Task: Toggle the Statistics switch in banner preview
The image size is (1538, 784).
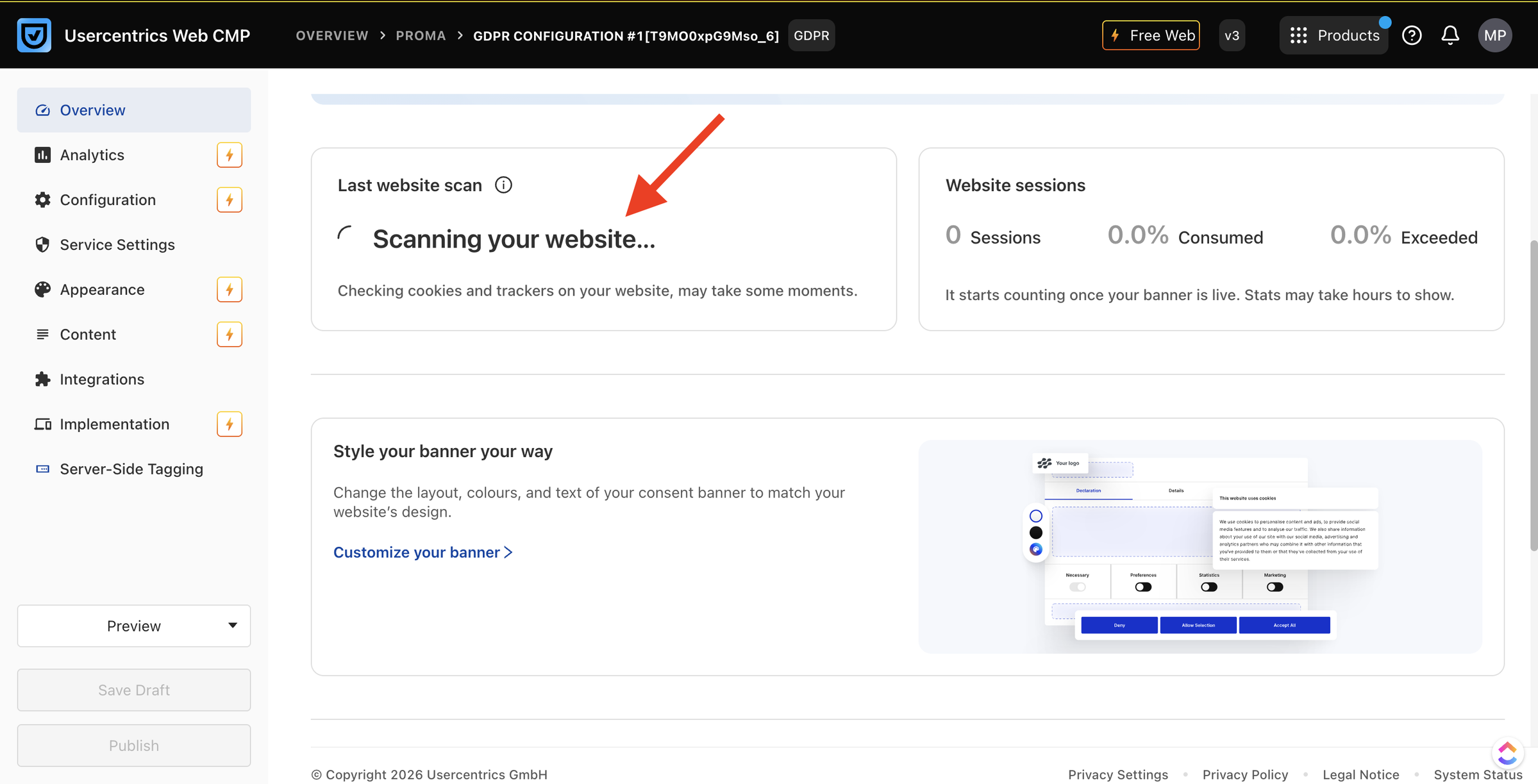Action: 1209,587
